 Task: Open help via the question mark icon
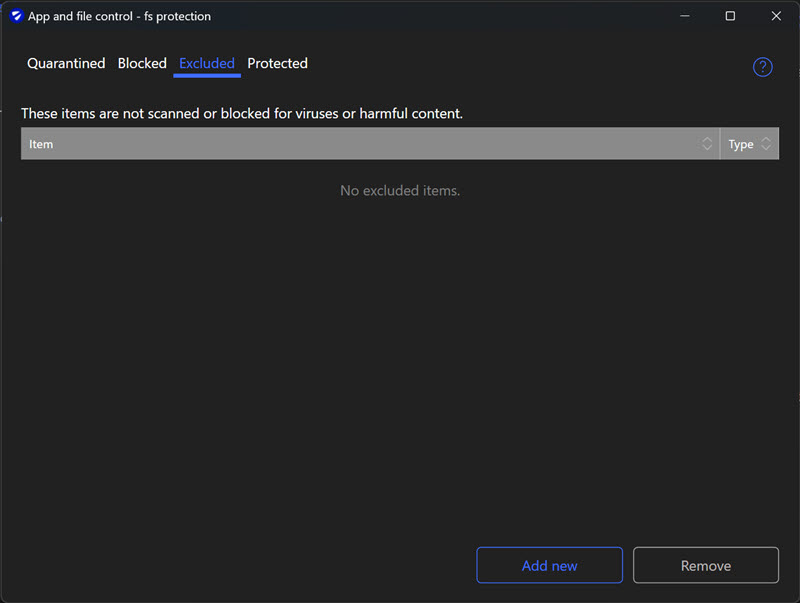click(763, 67)
